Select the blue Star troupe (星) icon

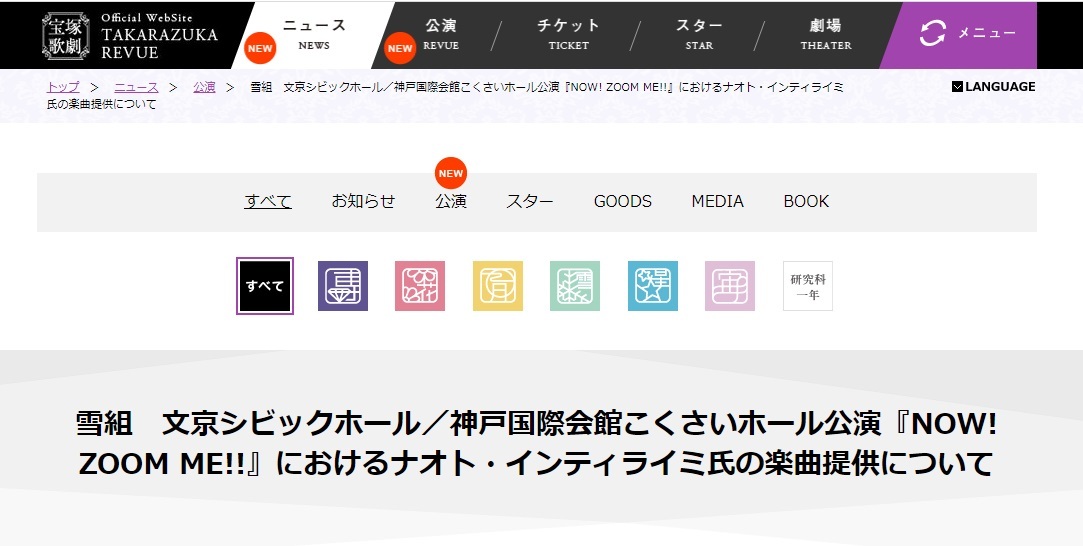[x=653, y=286]
